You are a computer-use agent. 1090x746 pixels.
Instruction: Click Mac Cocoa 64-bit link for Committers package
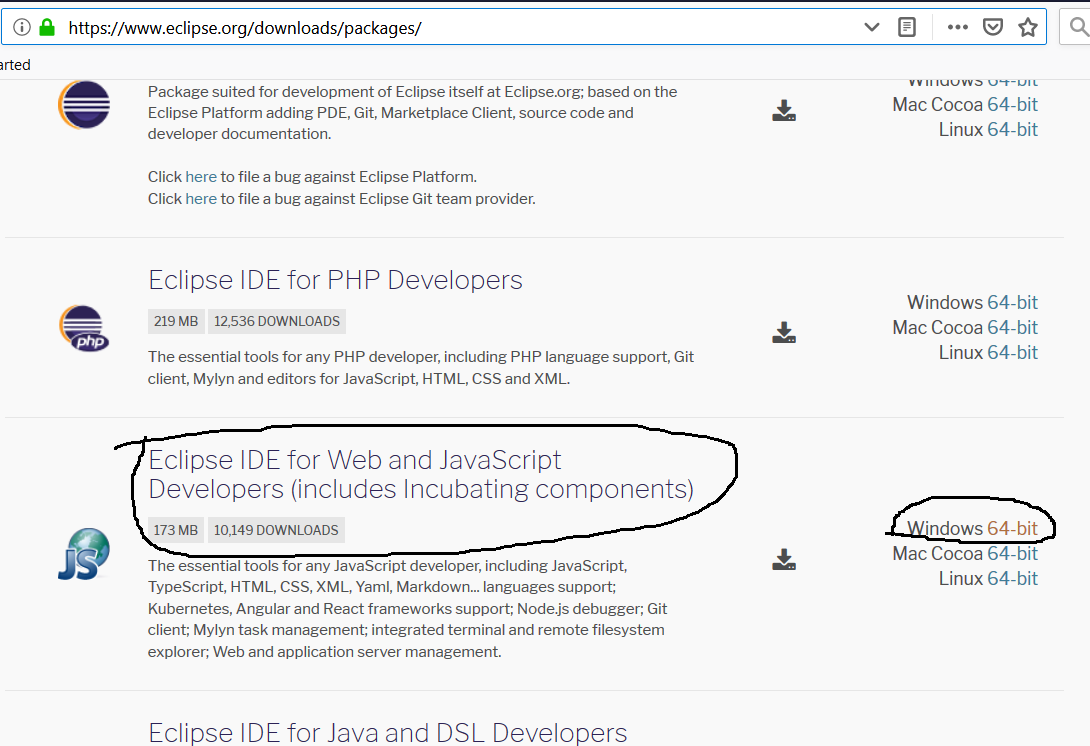(x=1012, y=104)
